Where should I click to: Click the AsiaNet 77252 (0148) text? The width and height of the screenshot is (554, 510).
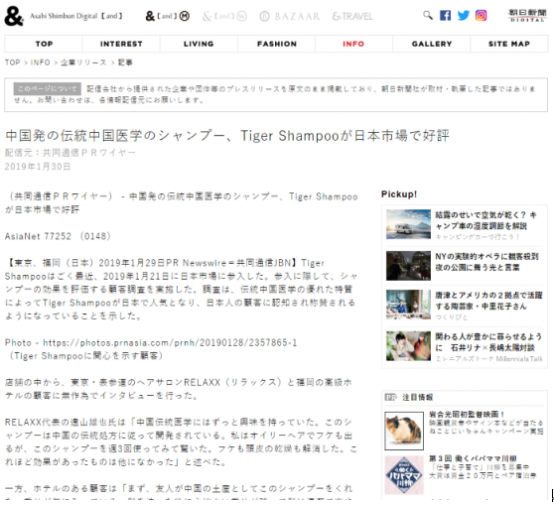click(x=58, y=236)
